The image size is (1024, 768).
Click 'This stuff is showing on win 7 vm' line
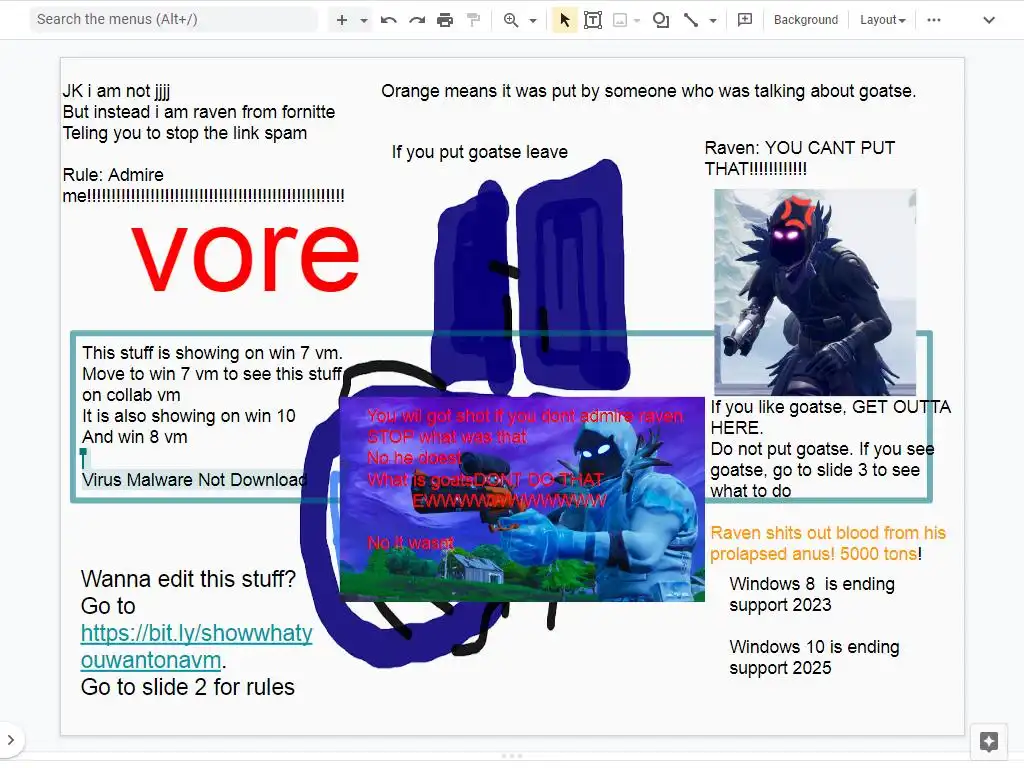(x=212, y=353)
